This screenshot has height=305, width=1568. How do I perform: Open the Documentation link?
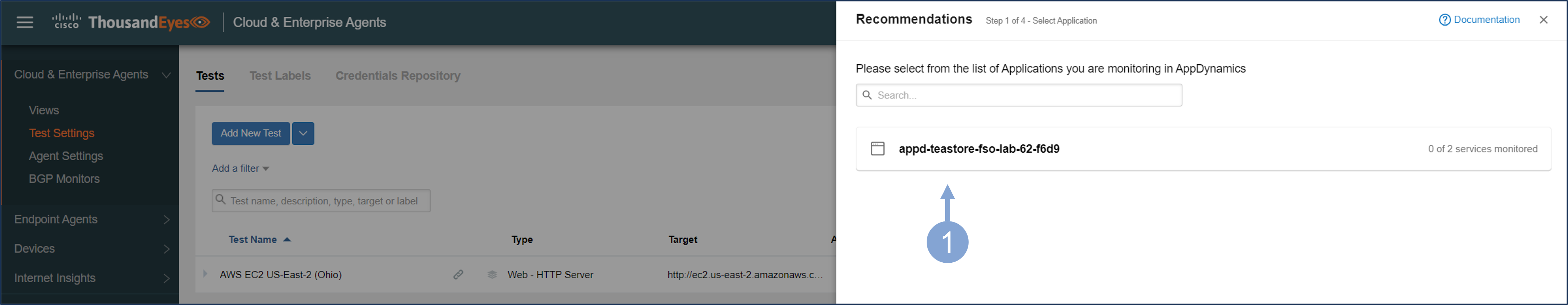click(x=1487, y=20)
